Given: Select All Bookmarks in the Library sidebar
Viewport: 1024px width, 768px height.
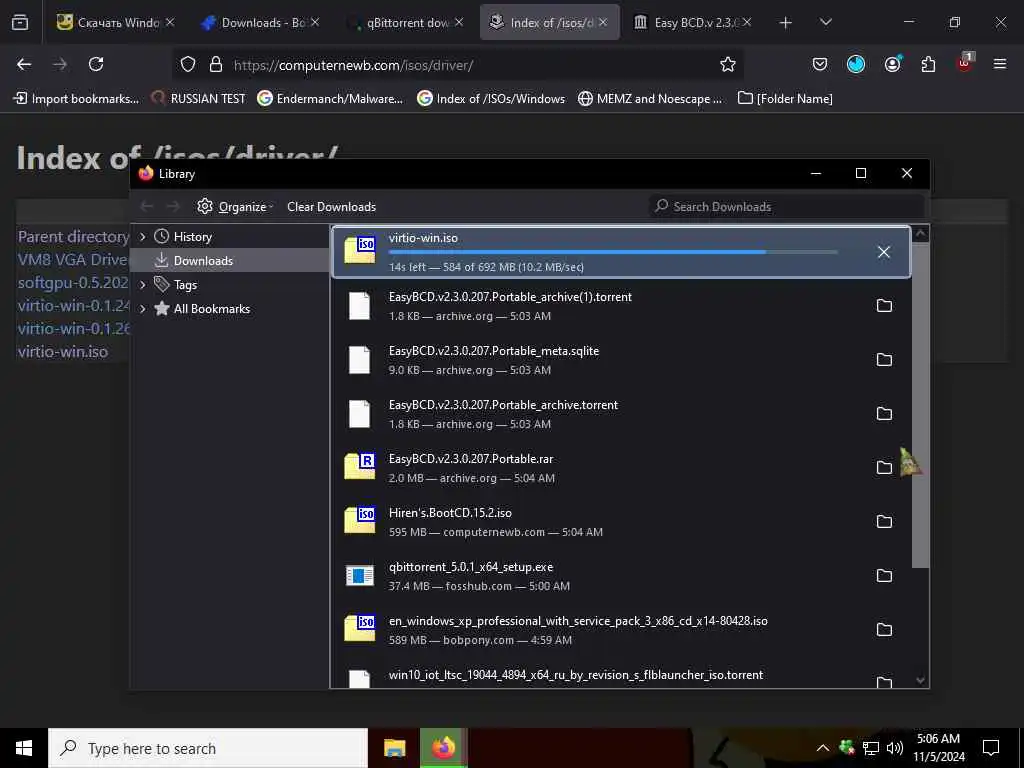Looking at the screenshot, I should [212, 309].
